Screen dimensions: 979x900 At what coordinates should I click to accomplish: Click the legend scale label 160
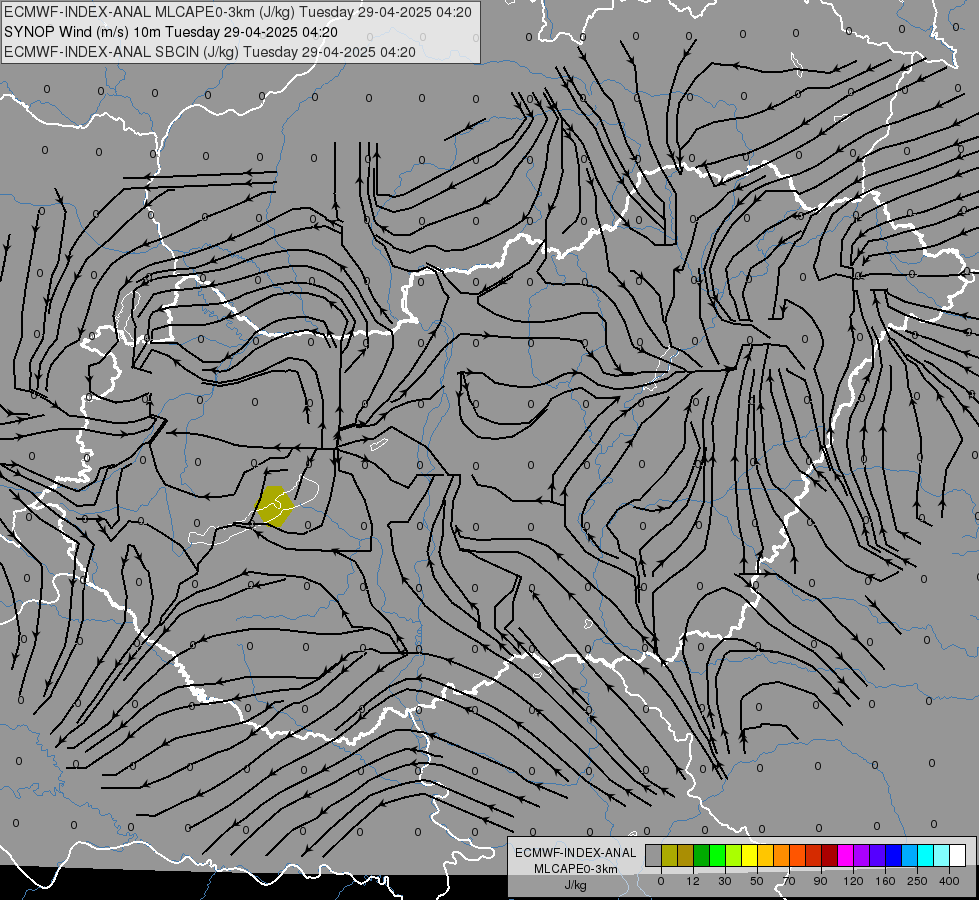pos(885,881)
